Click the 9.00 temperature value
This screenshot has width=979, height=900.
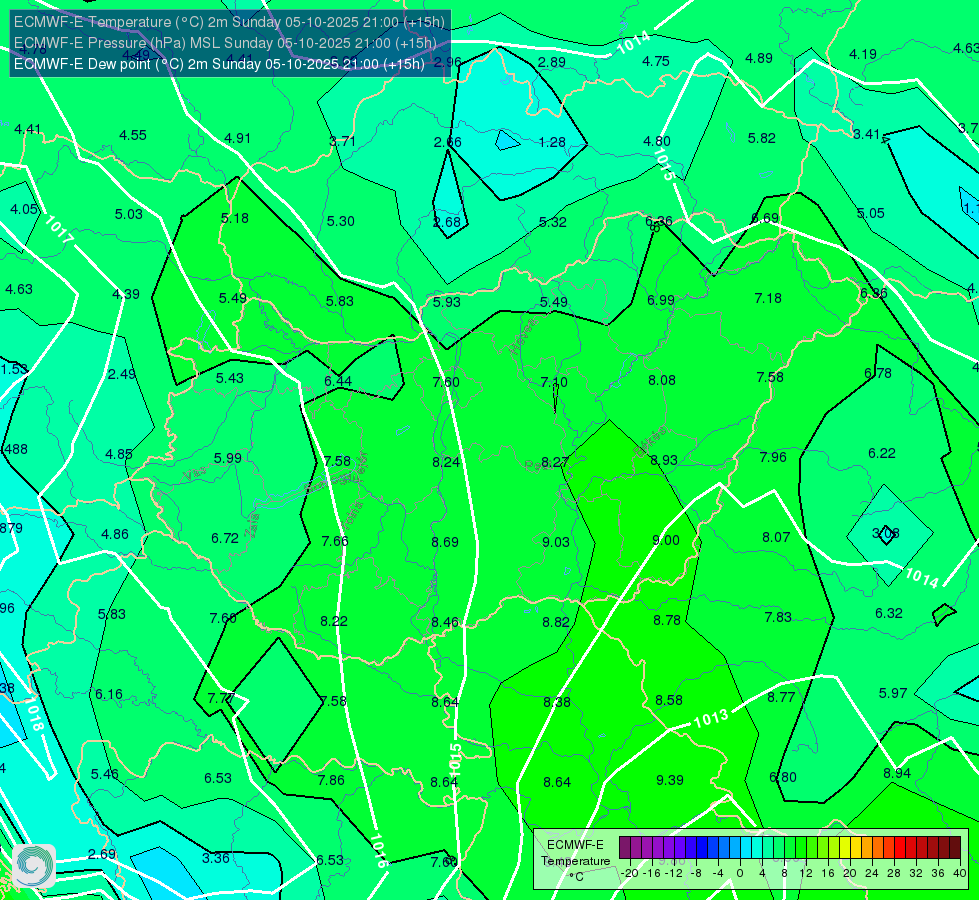click(x=666, y=540)
